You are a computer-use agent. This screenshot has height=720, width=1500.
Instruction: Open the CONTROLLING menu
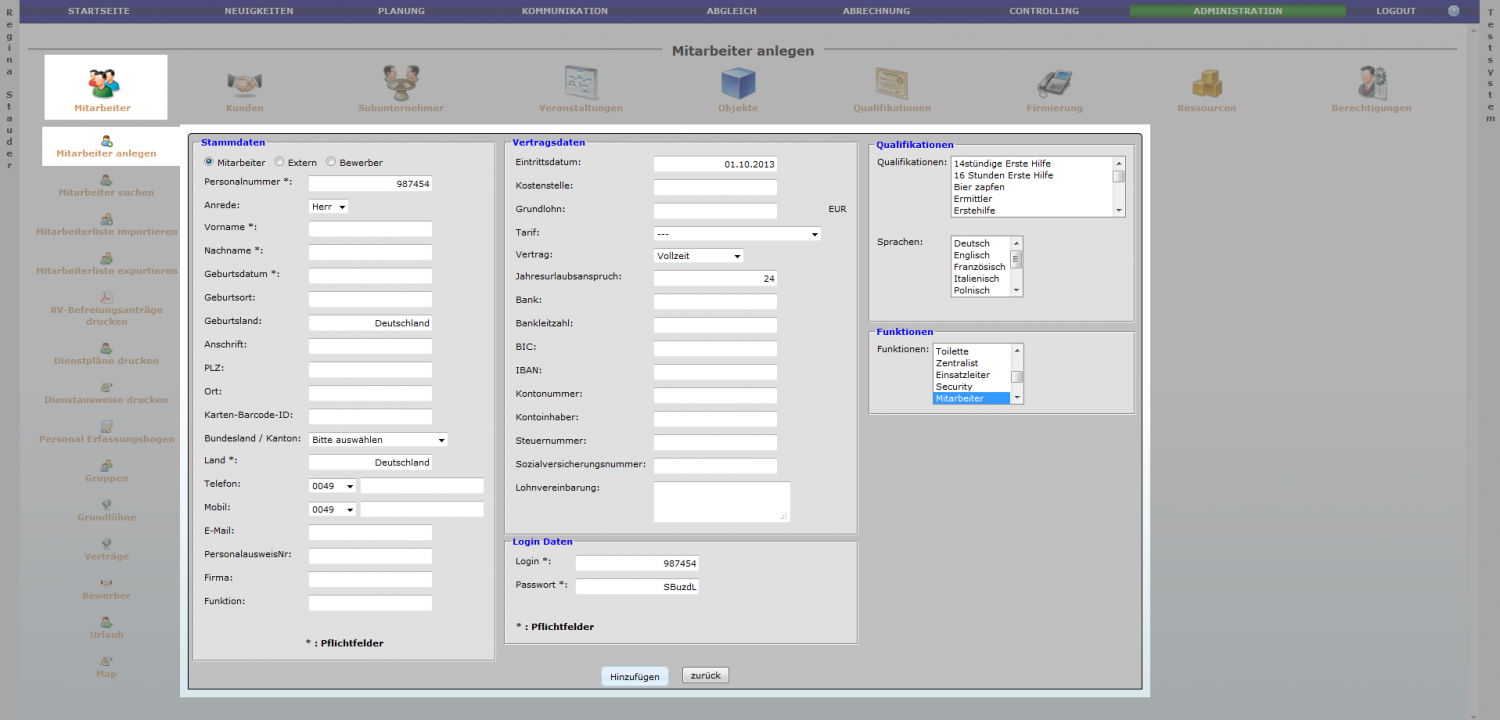(x=1044, y=11)
